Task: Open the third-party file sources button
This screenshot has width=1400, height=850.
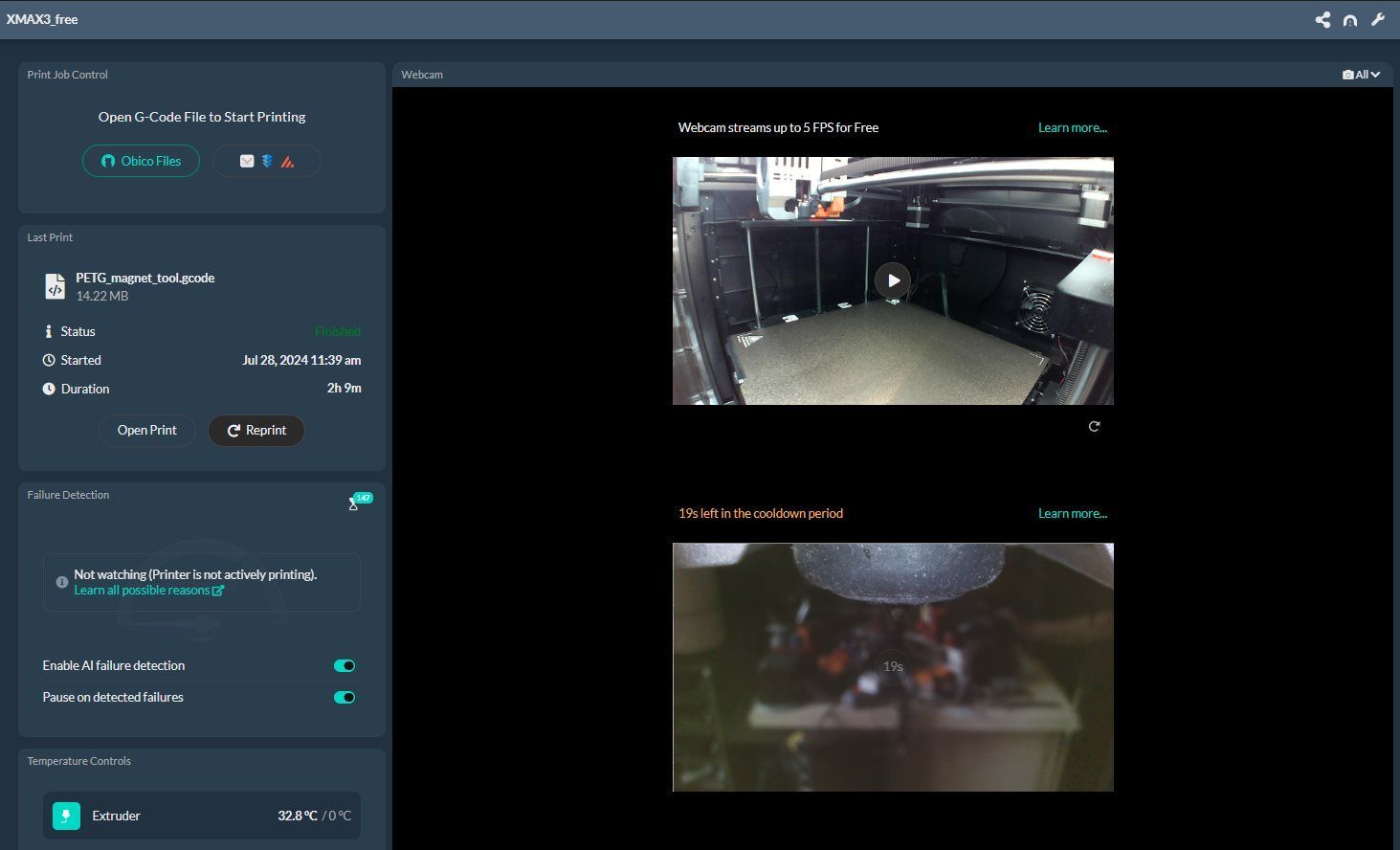Action: pos(266,161)
